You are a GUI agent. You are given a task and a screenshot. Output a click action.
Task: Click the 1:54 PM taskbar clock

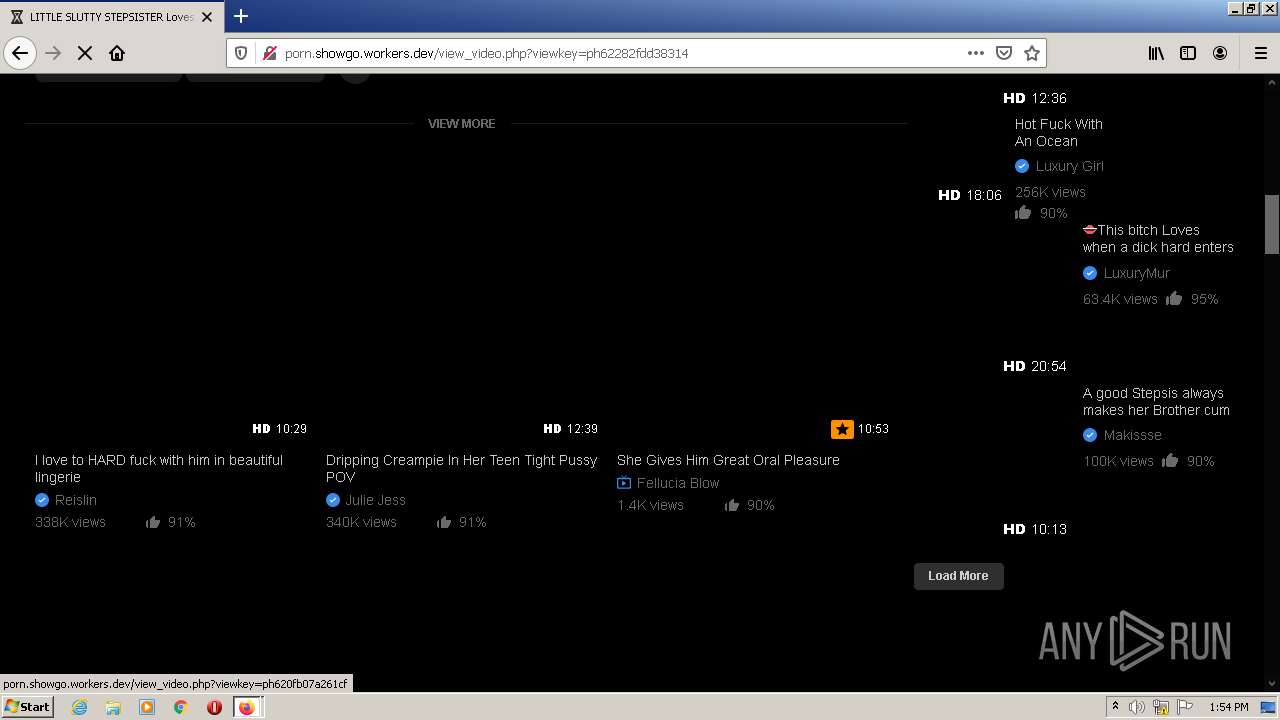tap(1229, 707)
